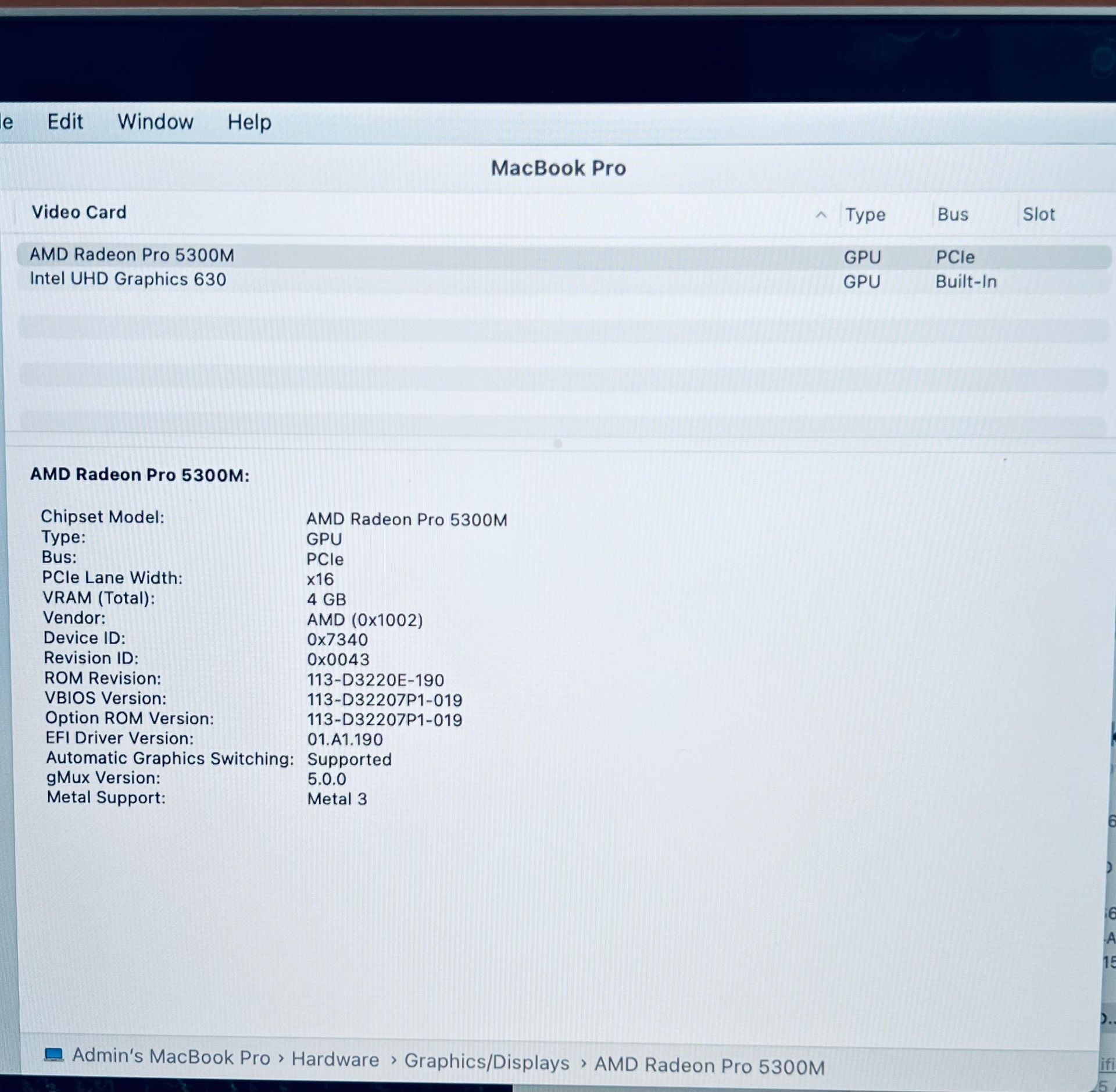Toggle sort order with the column caret
This screenshot has width=1116, height=1092.
tap(821, 215)
